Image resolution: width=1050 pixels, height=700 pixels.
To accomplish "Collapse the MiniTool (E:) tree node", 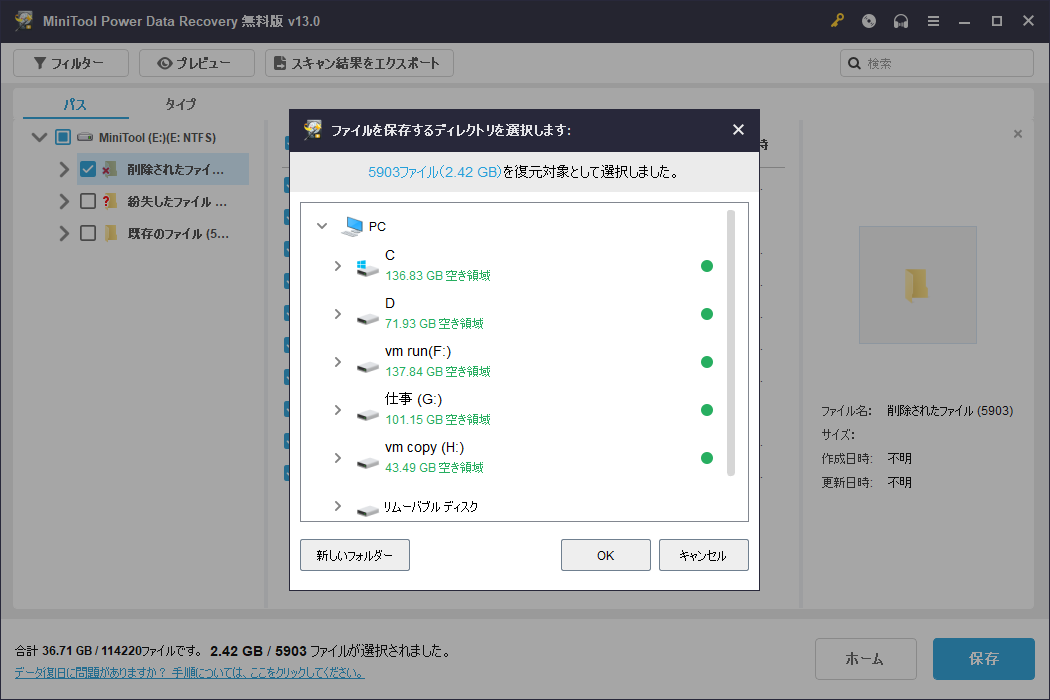I will 40,137.
